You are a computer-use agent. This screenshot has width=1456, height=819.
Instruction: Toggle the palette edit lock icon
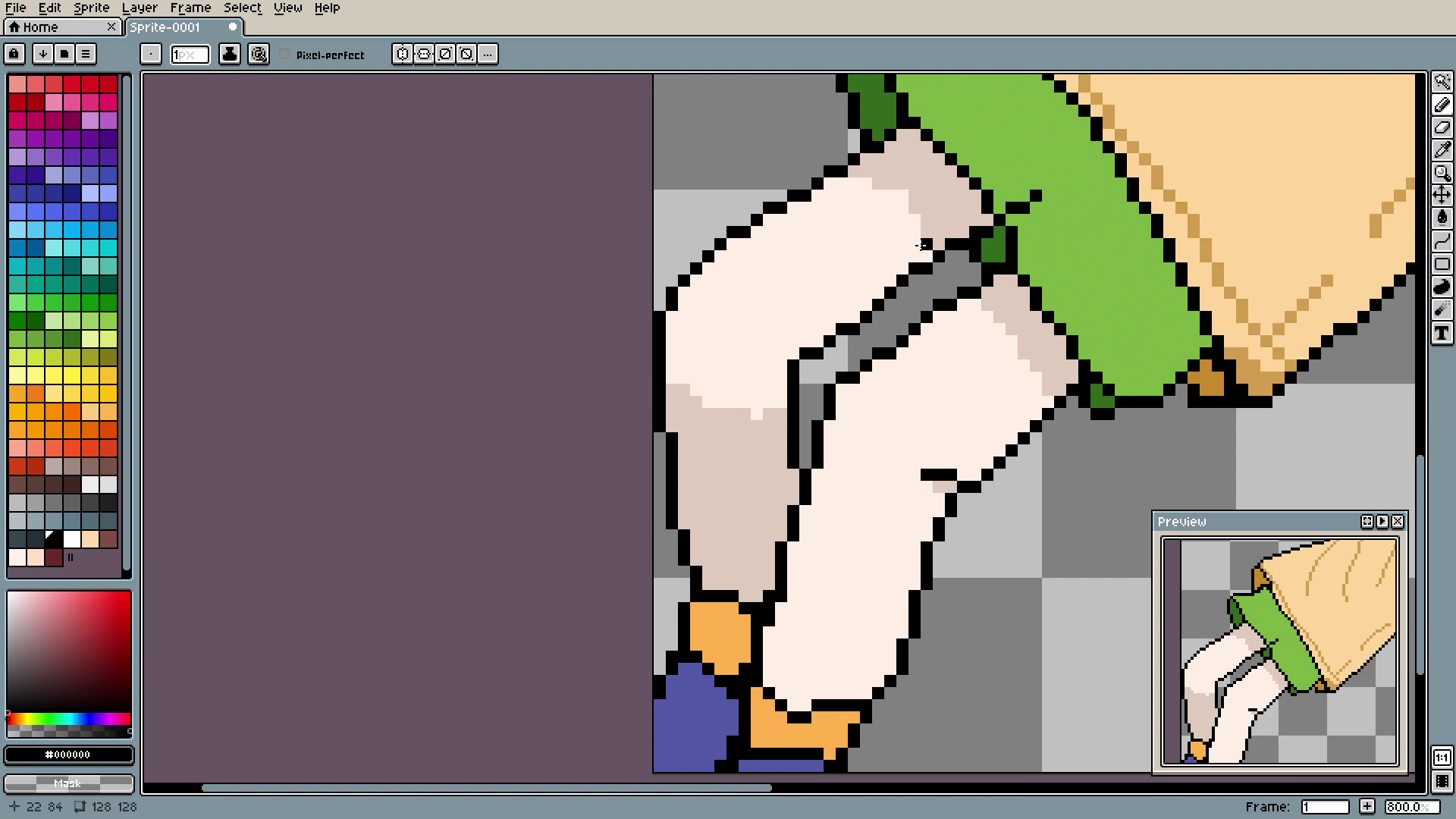pos(14,54)
